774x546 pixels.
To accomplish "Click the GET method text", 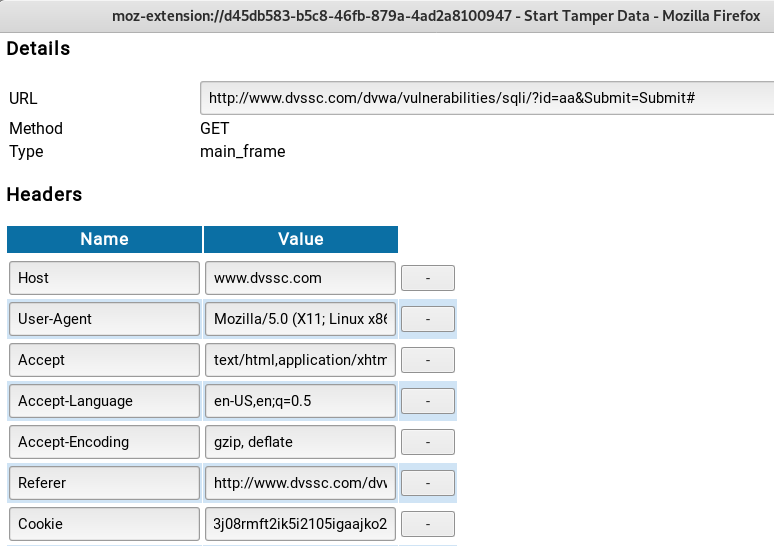I will [x=214, y=128].
